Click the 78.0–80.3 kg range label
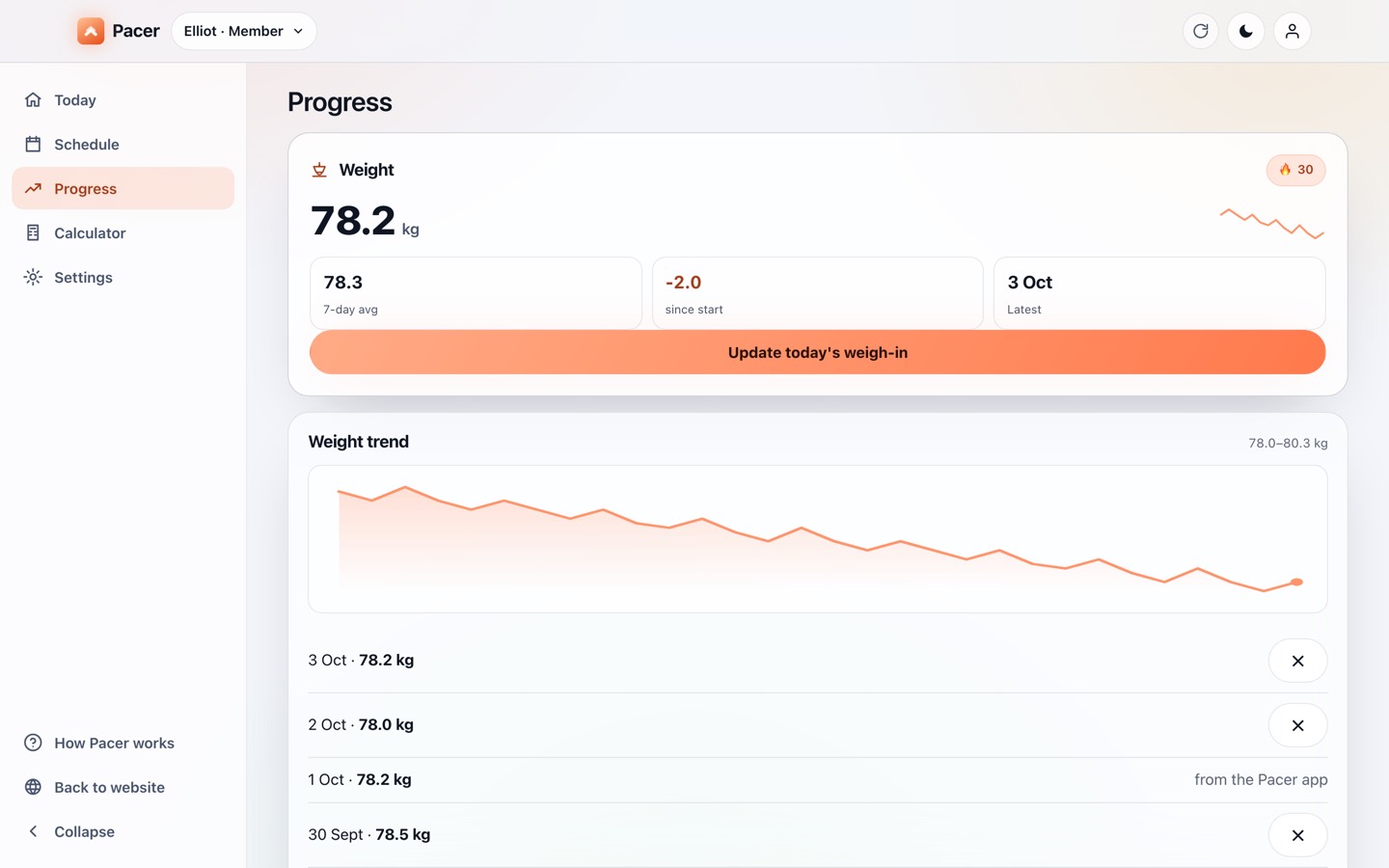 1288,443
